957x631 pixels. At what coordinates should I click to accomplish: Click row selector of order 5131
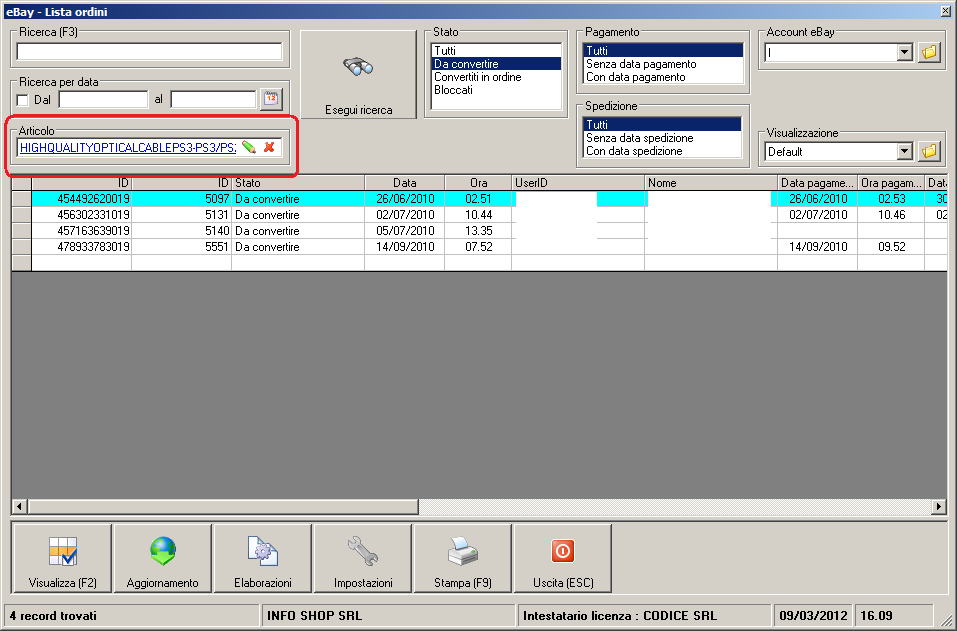tap(22, 215)
